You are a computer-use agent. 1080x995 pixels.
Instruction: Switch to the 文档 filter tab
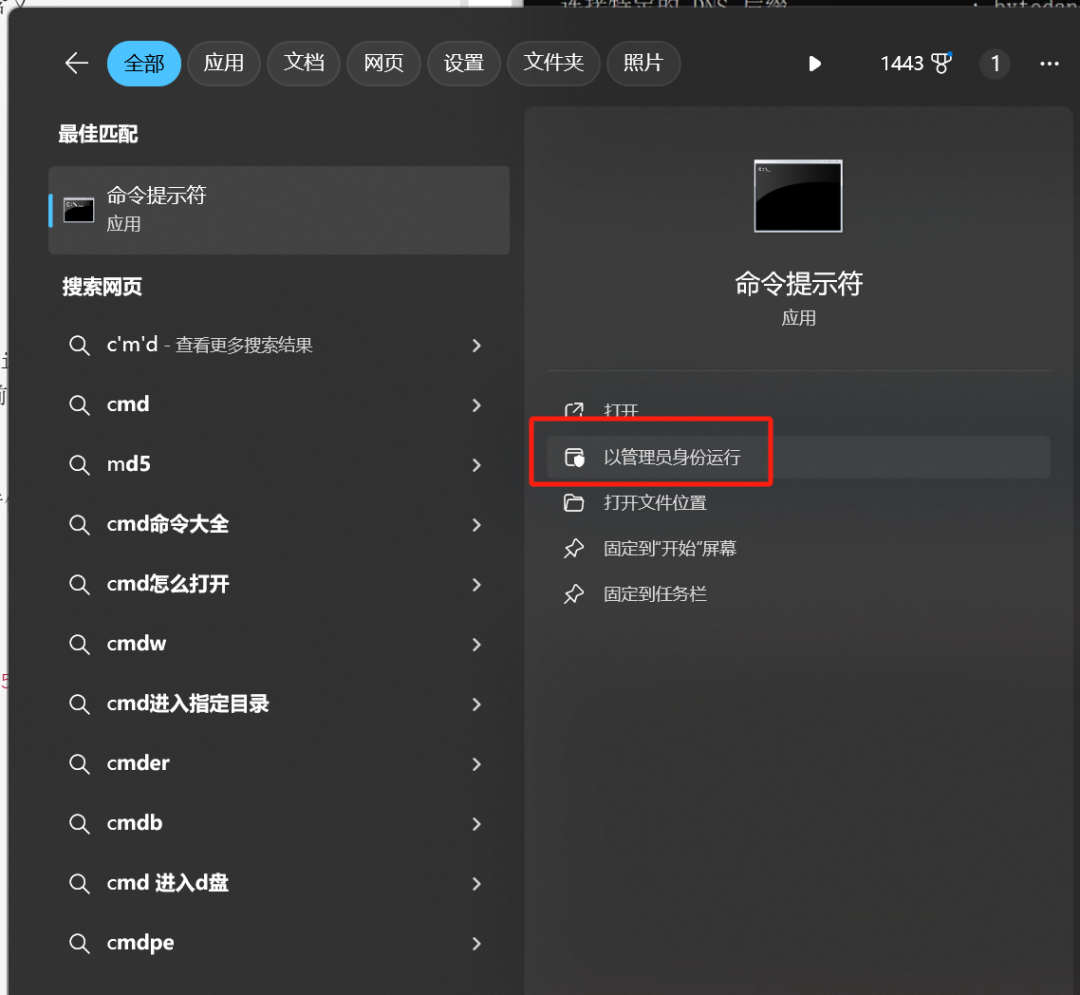click(x=303, y=63)
